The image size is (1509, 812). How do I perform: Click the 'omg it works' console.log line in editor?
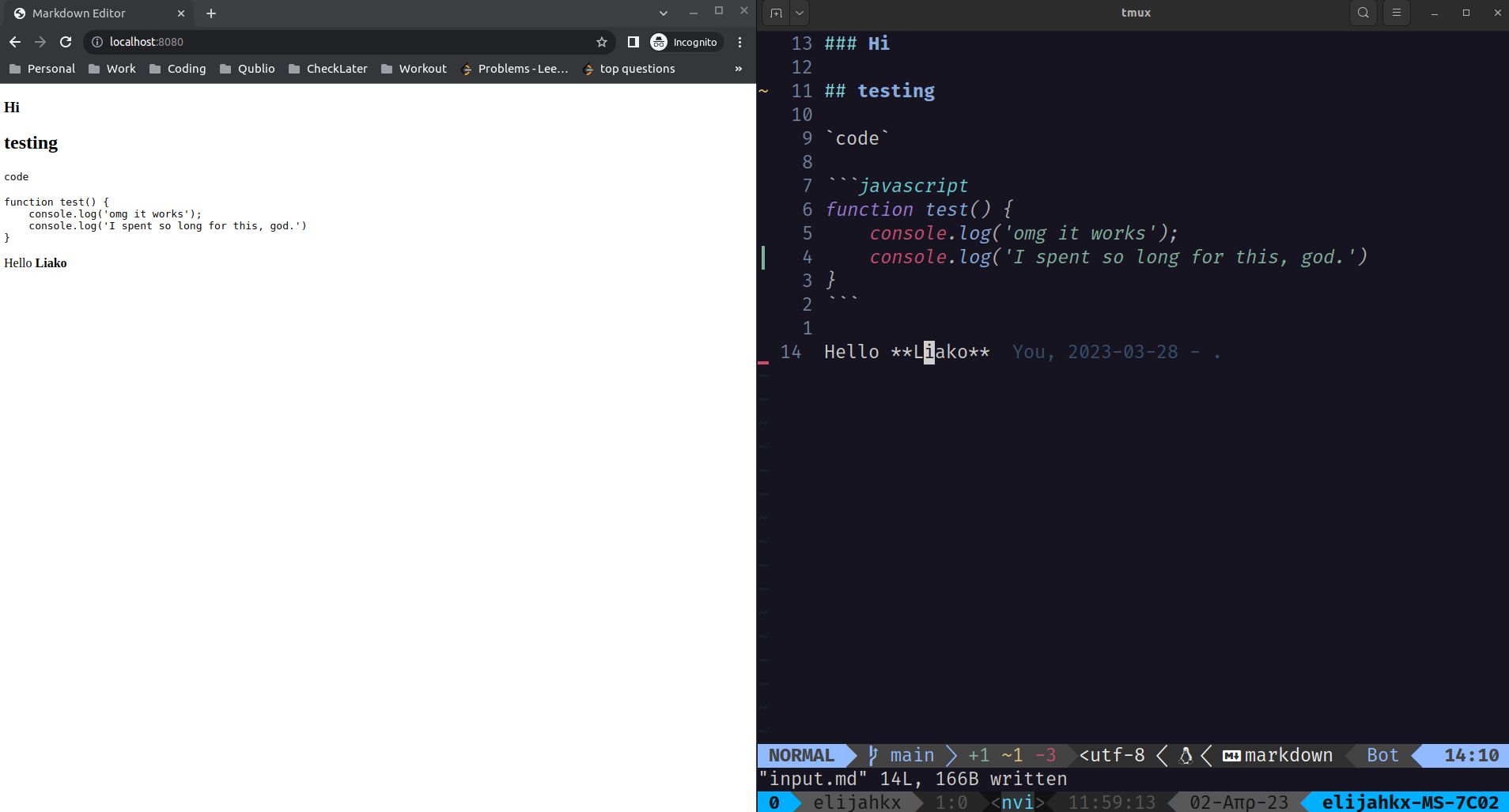point(1023,233)
